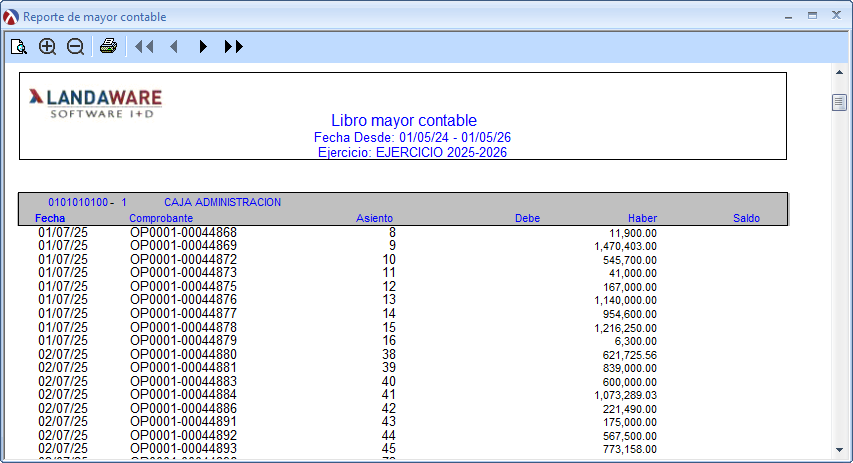Click 'Ejercicio: EJERCICIO 2025-2026' text
This screenshot has width=853, height=463.
[x=412, y=152]
